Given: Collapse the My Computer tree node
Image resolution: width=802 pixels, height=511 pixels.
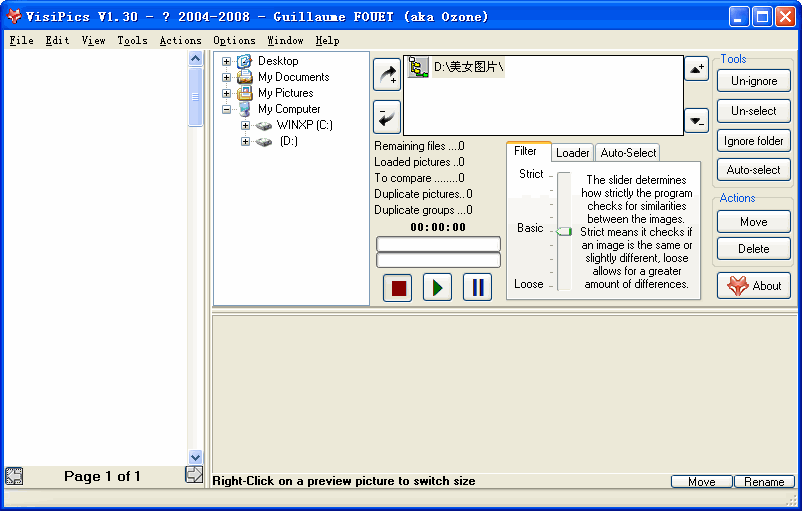Looking at the screenshot, I should click(227, 109).
